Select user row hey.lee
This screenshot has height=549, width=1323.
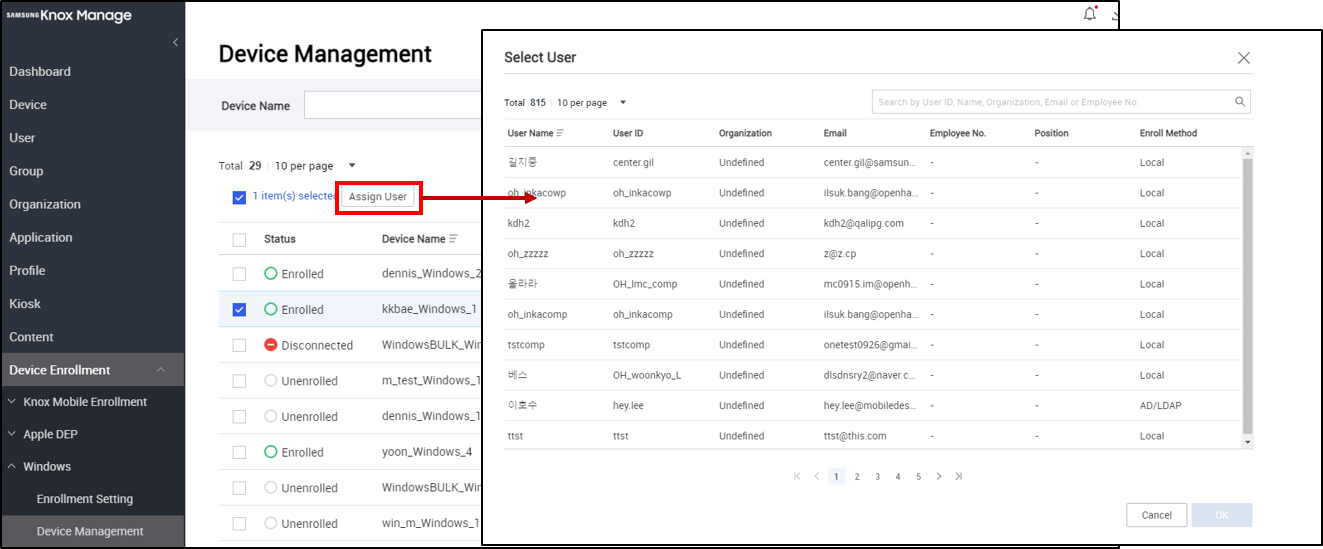tap(873, 406)
